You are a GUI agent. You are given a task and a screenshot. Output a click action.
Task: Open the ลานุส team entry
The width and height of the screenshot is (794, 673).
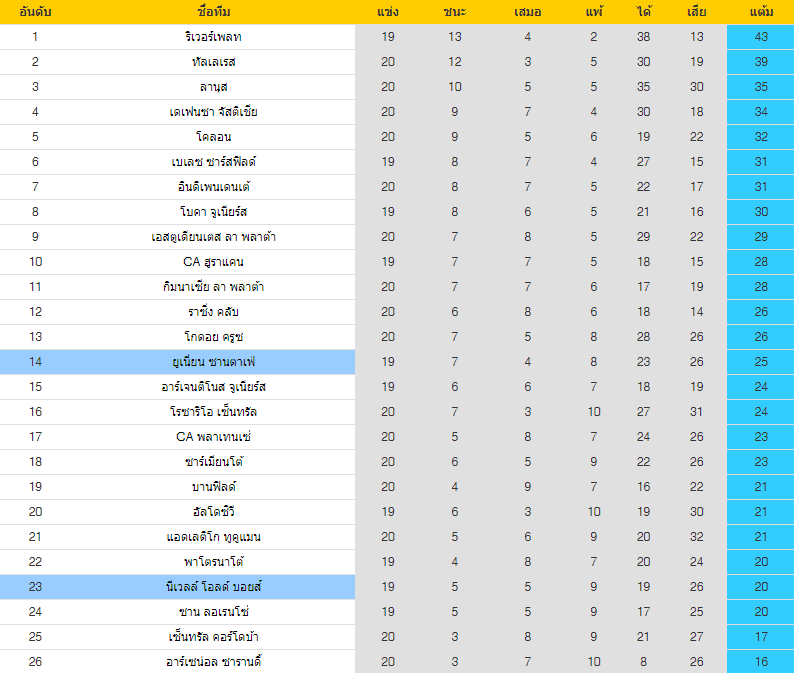click(x=213, y=87)
